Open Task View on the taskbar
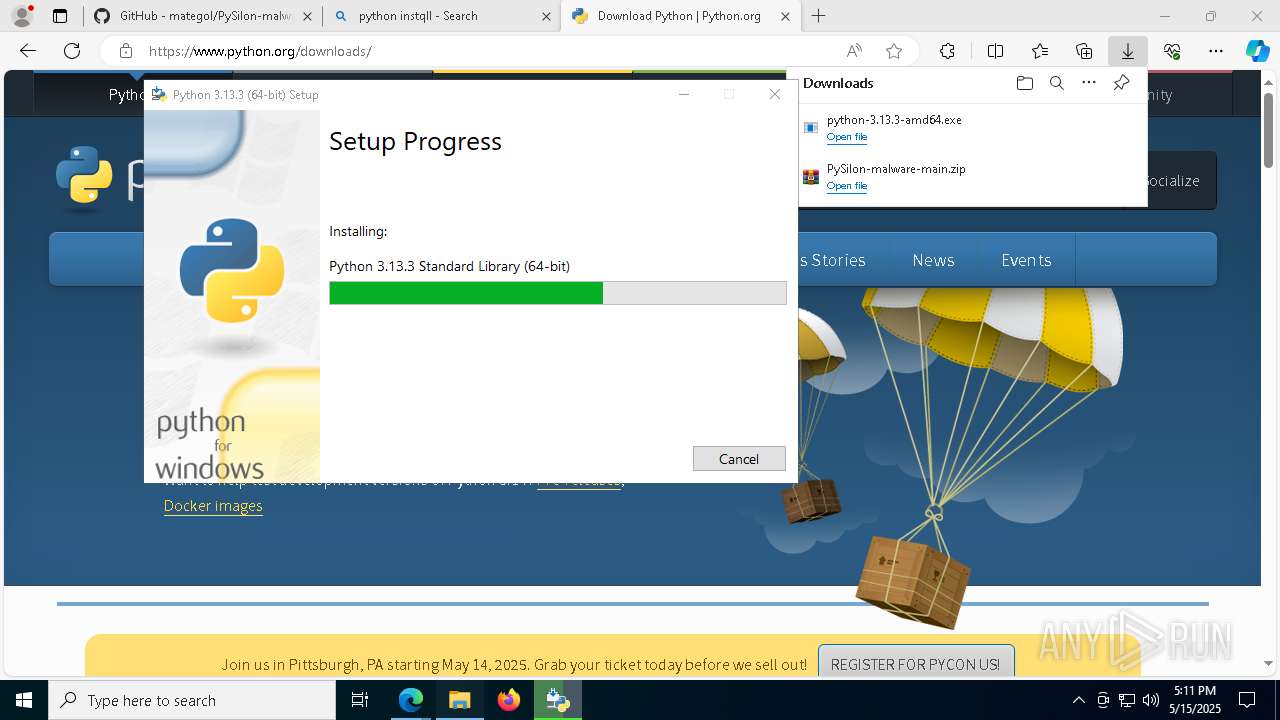The image size is (1280, 720). coord(360,700)
